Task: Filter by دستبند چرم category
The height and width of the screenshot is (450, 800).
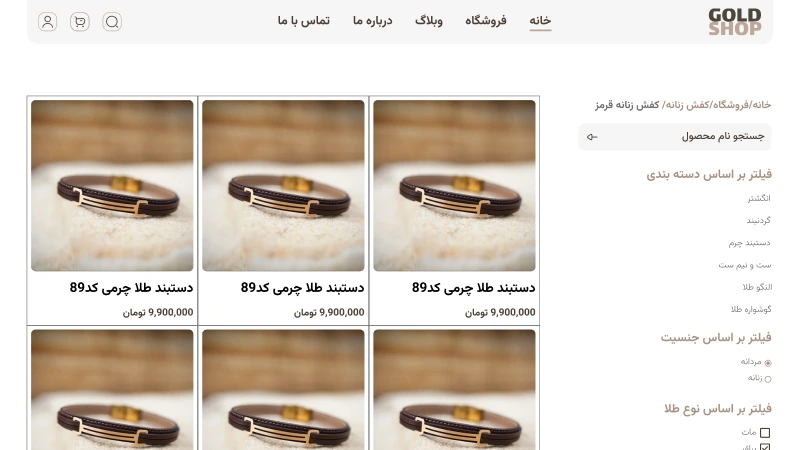Action: tap(749, 243)
